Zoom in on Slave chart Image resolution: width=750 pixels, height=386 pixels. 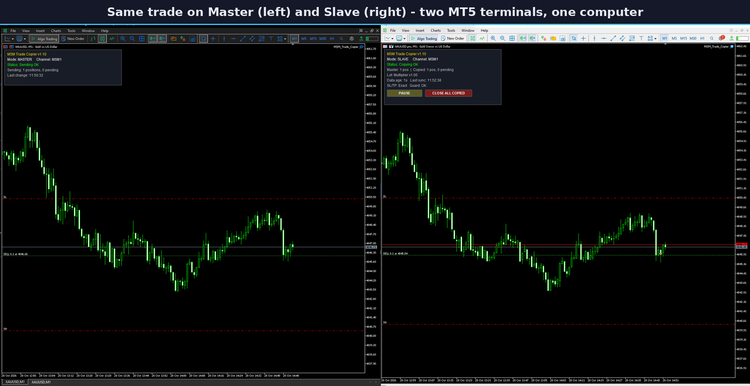pyautogui.click(x=493, y=38)
